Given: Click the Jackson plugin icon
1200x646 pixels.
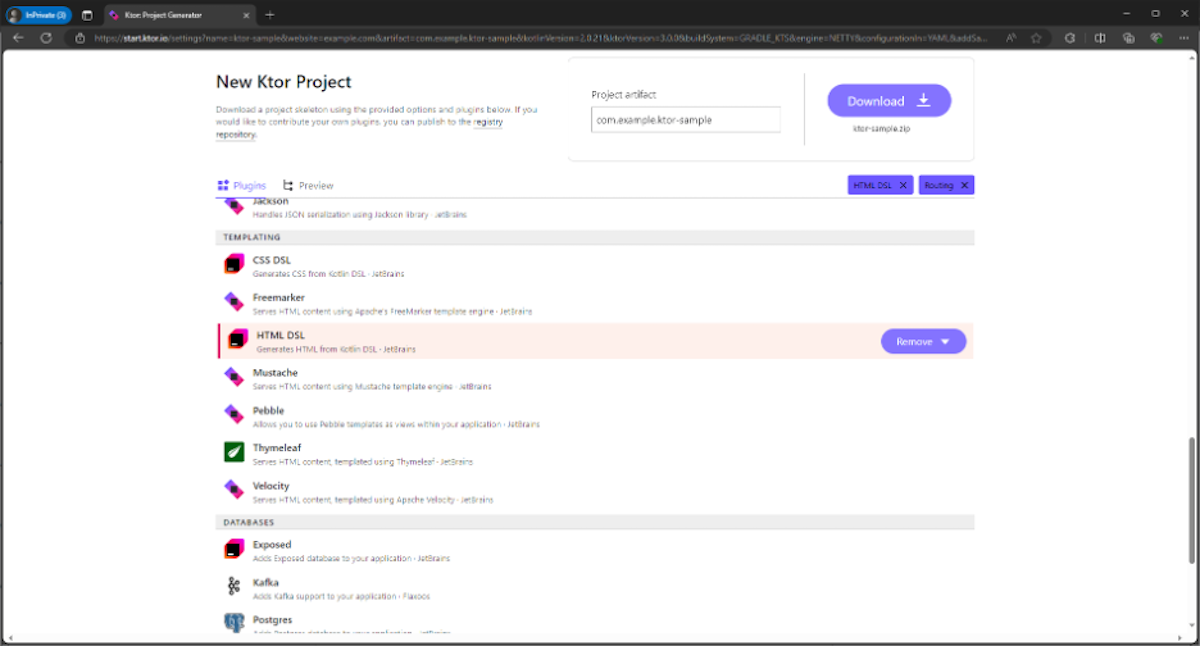Looking at the screenshot, I should (234, 206).
